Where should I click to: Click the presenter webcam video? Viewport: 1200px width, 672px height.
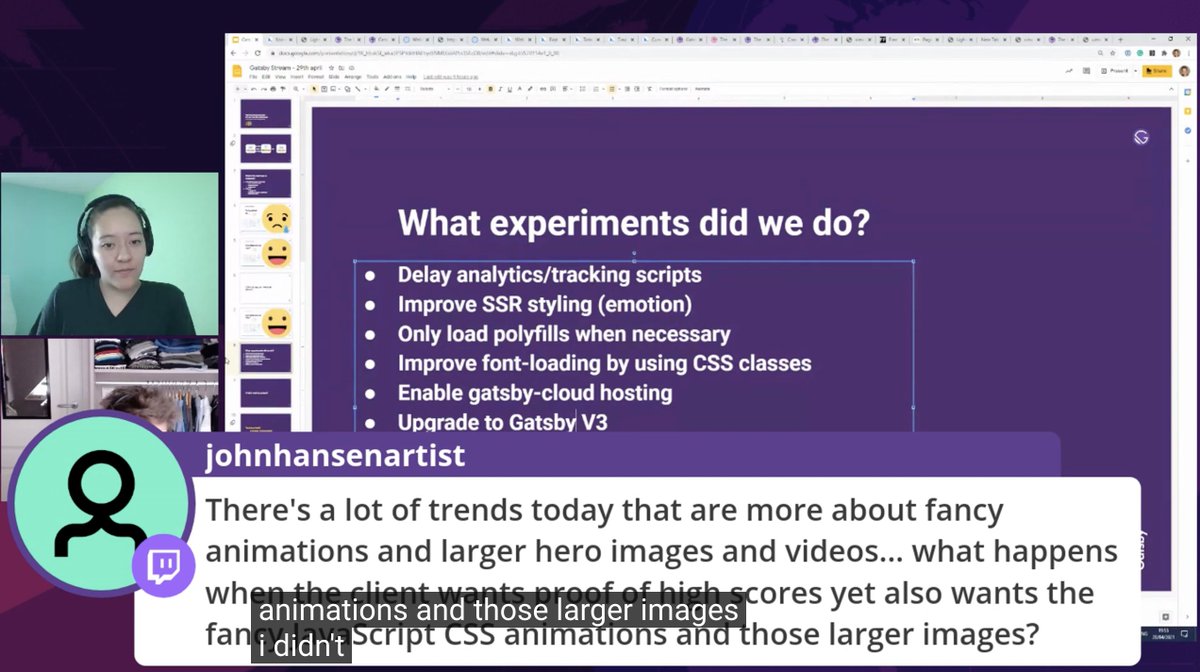[x=109, y=254]
